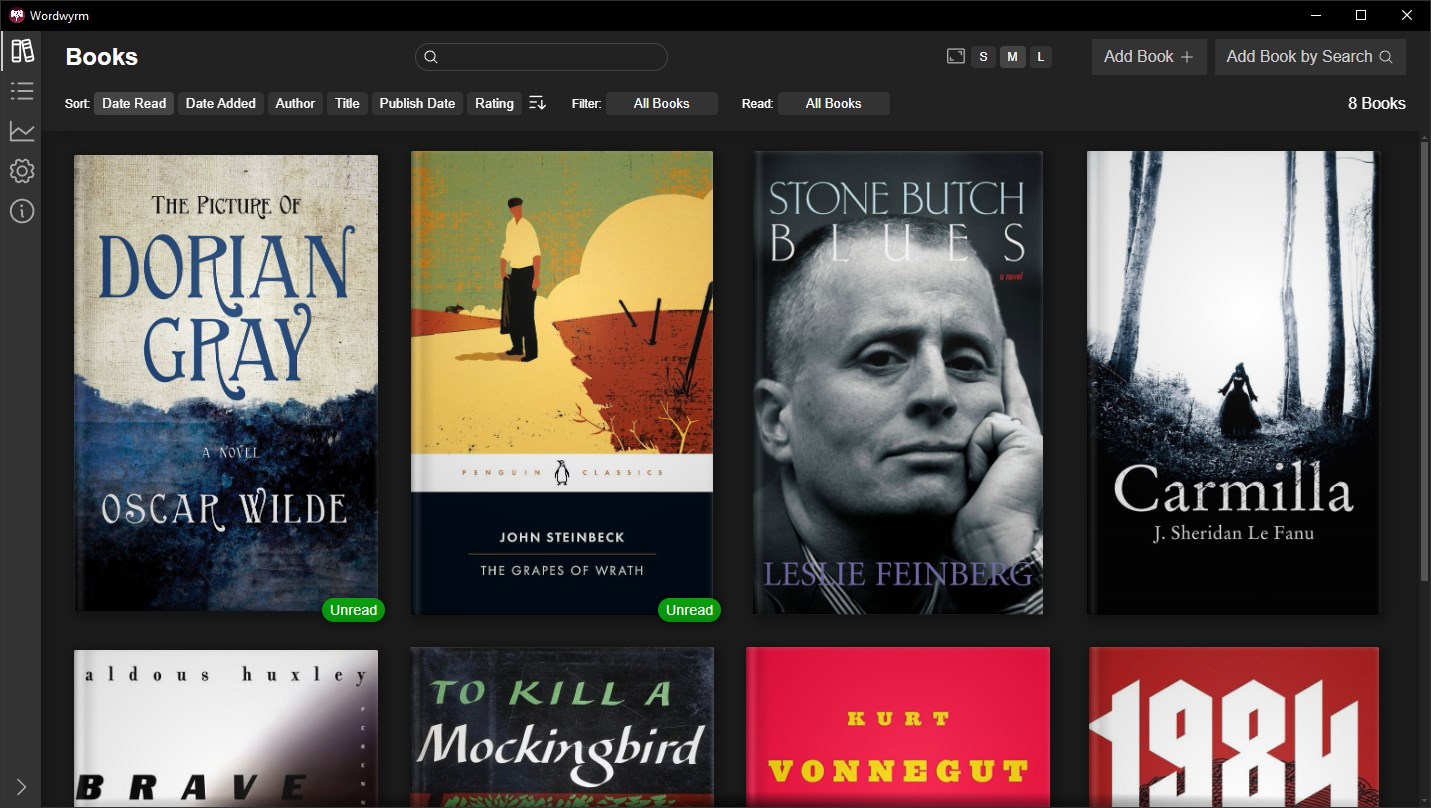Open the Aldous Huxley Brave book cover
Screen dimensions: 1431x808
point(226,728)
